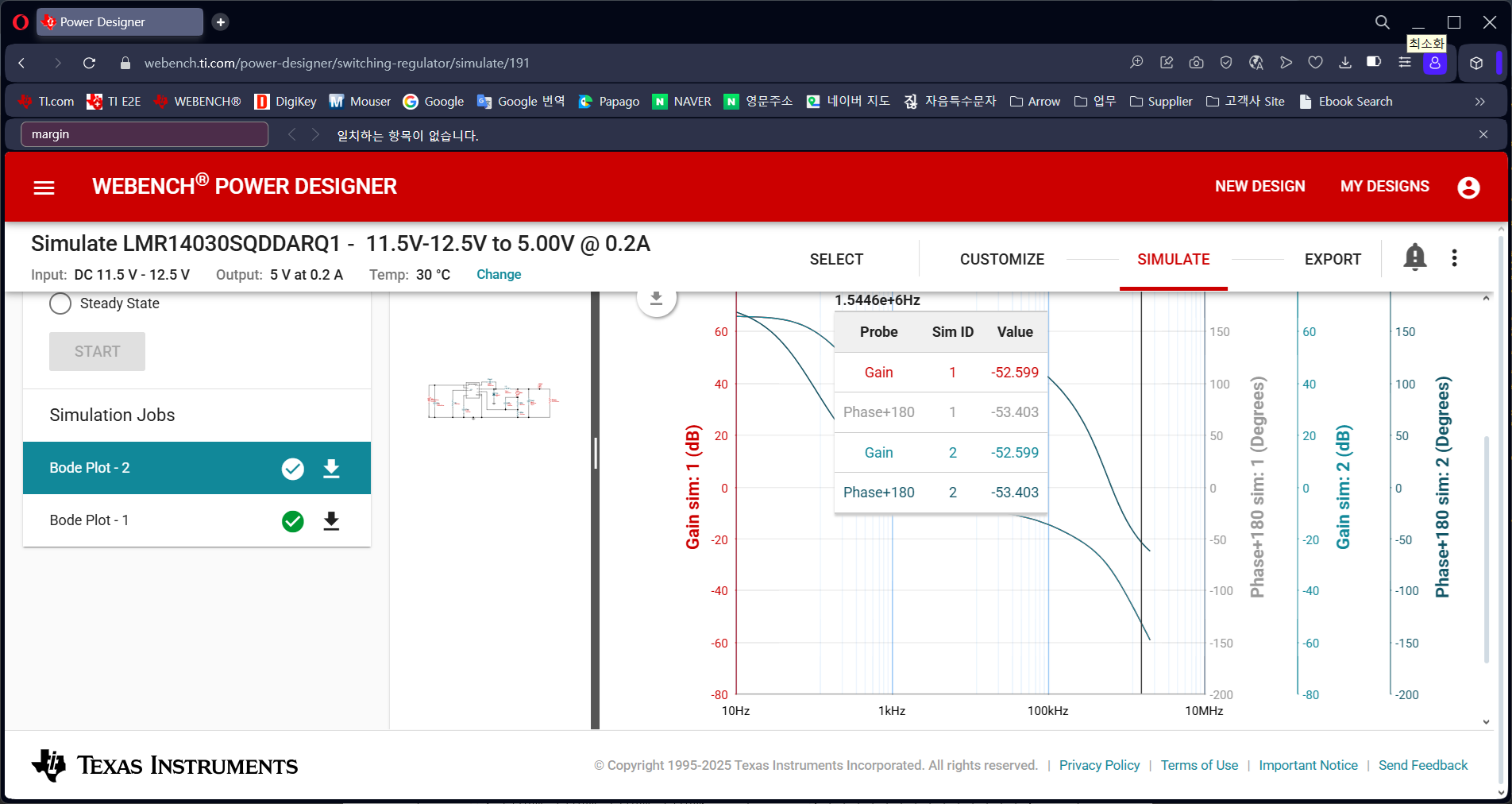Expand the bookmarks bar overflow chevron
Image resolution: width=1512 pixels, height=804 pixels.
[x=1479, y=102]
